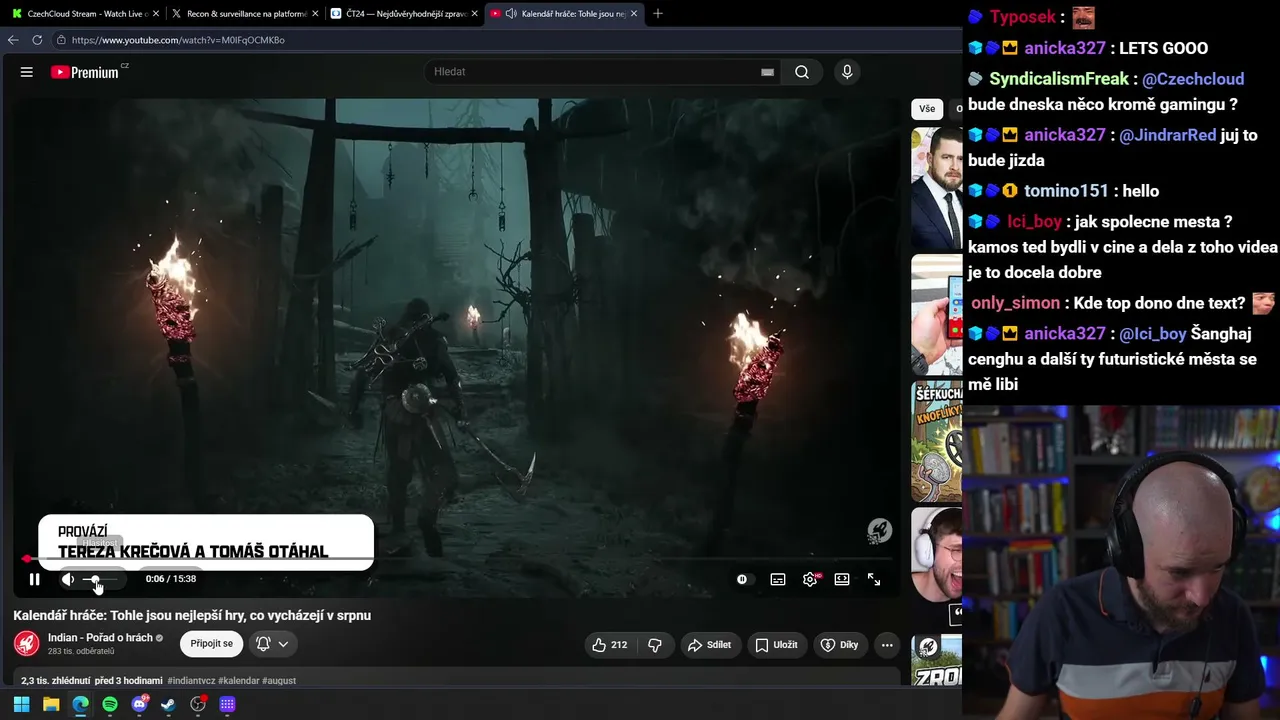Viewport: 1280px width, 720px height.
Task: Select the Vše filter chip
Action: pos(927,109)
